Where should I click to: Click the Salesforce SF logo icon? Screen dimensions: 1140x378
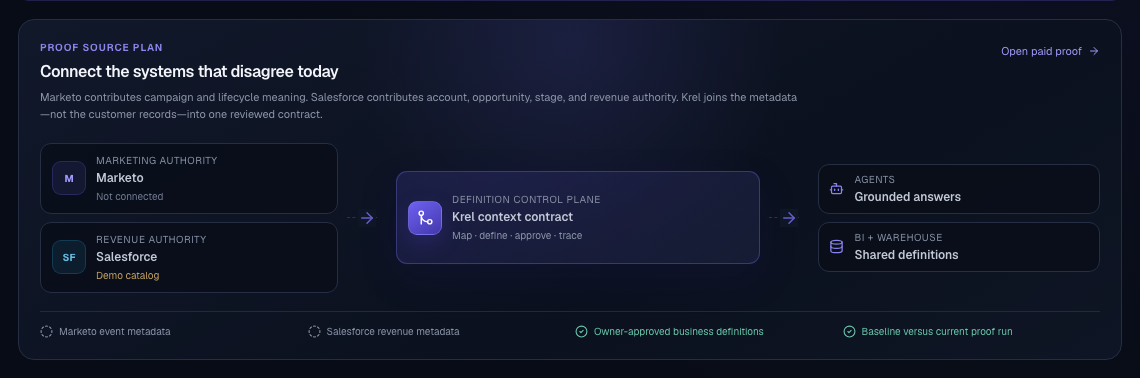[69, 257]
